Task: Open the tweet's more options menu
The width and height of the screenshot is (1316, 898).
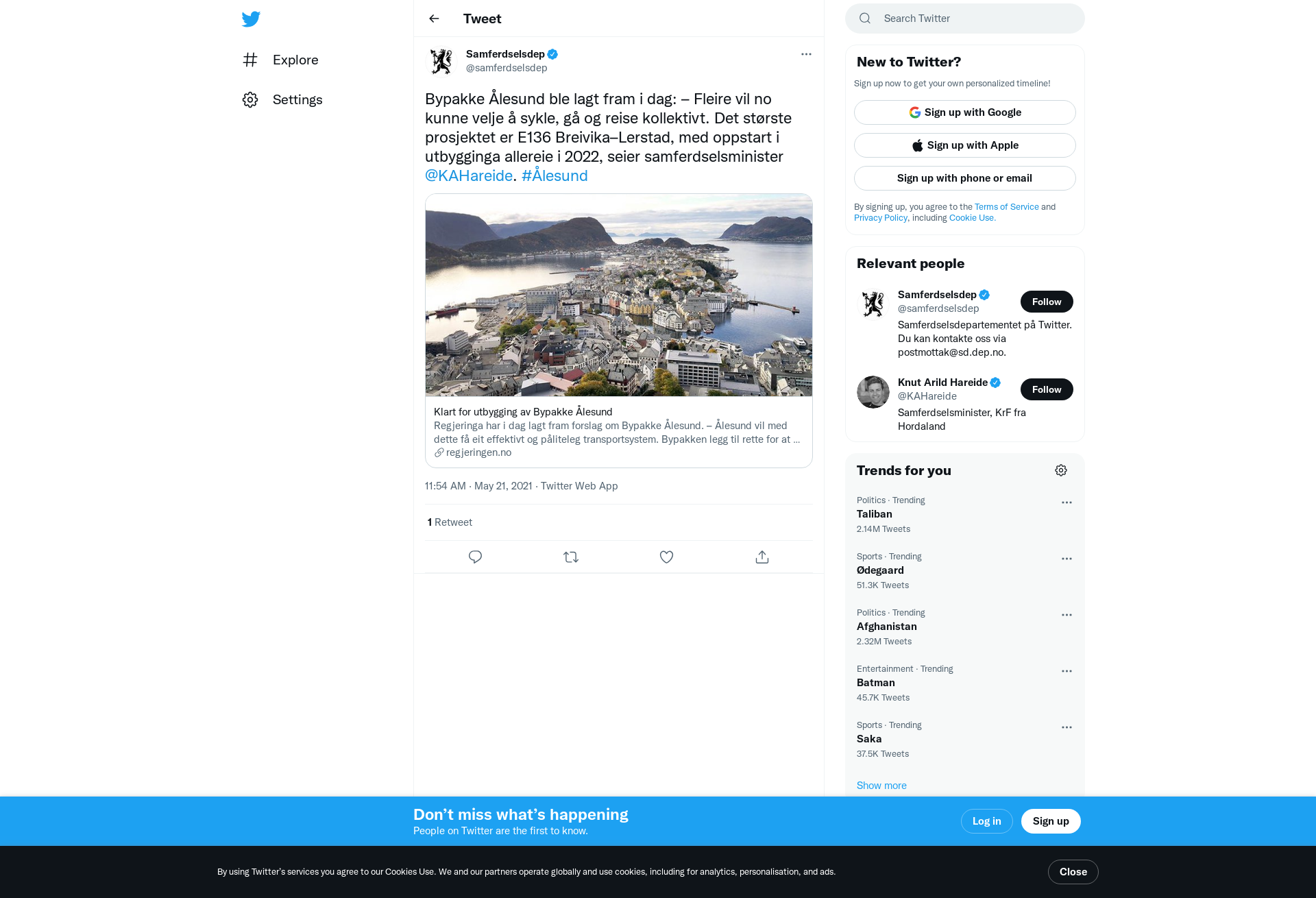Action: pyautogui.click(x=806, y=54)
